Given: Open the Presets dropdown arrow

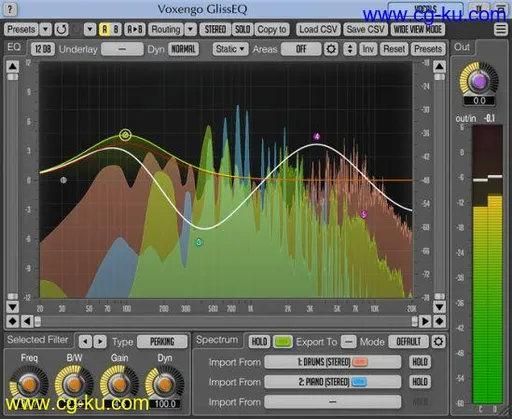Looking at the screenshot, I should (x=45, y=30).
